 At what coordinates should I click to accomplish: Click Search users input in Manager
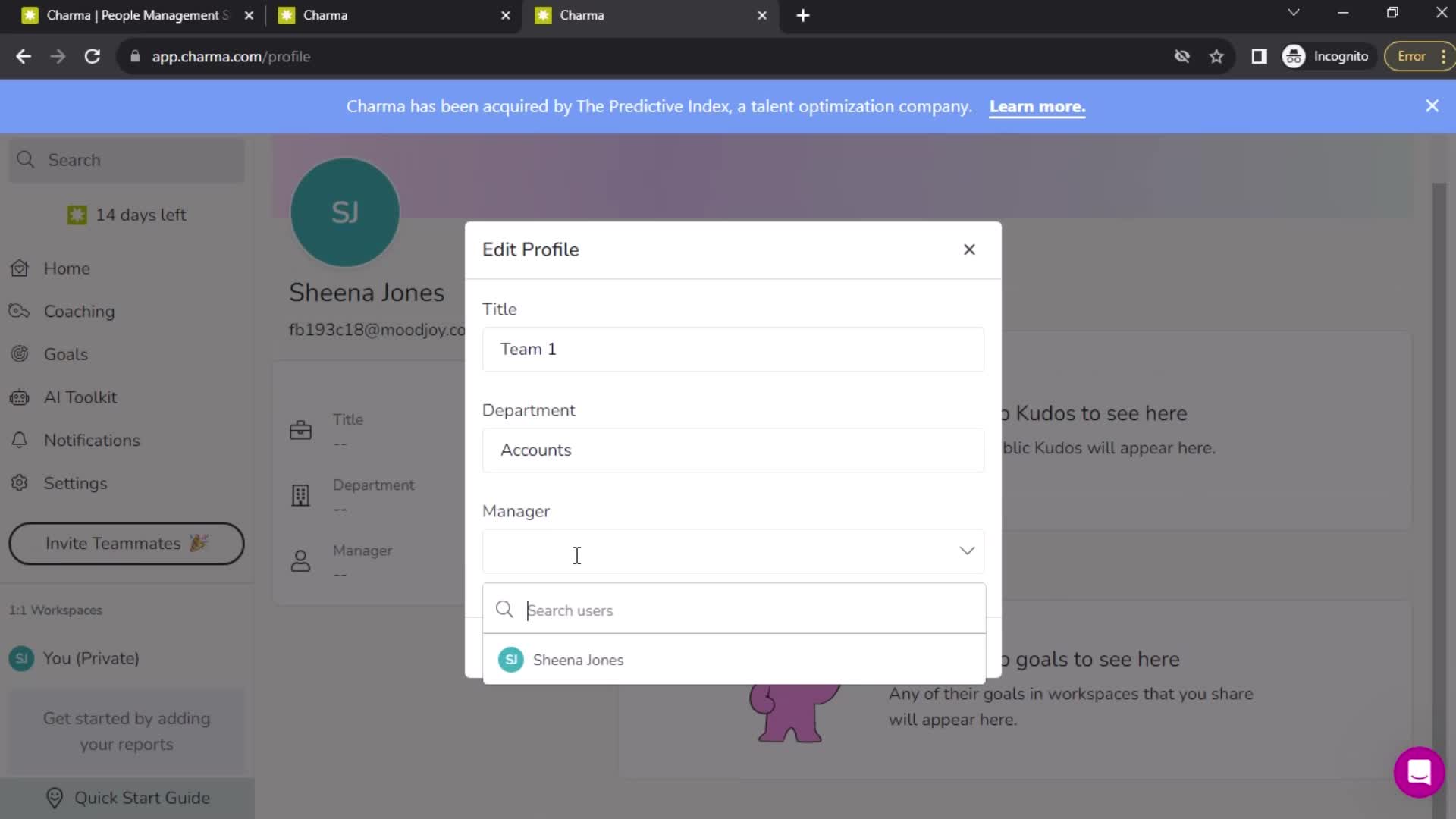735,609
